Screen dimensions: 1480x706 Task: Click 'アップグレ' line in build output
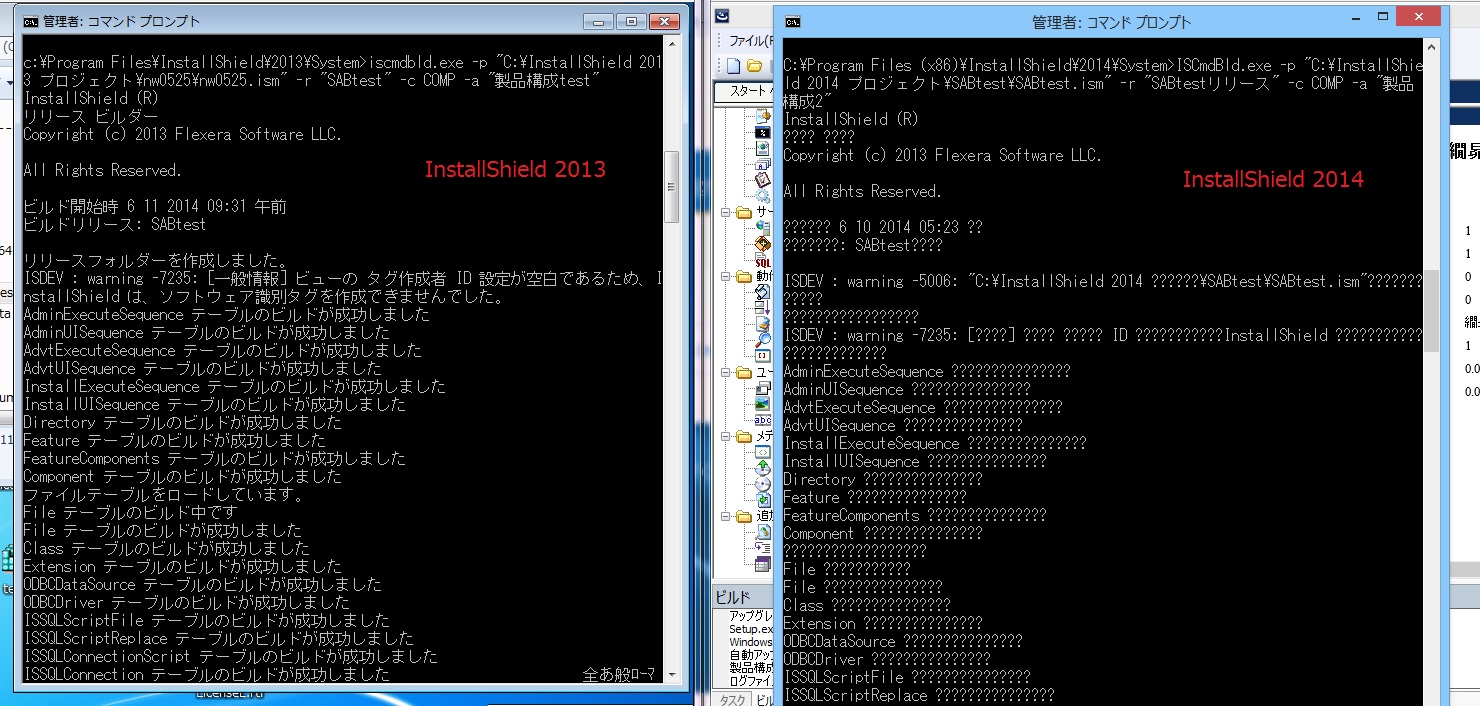[x=750, y=616]
